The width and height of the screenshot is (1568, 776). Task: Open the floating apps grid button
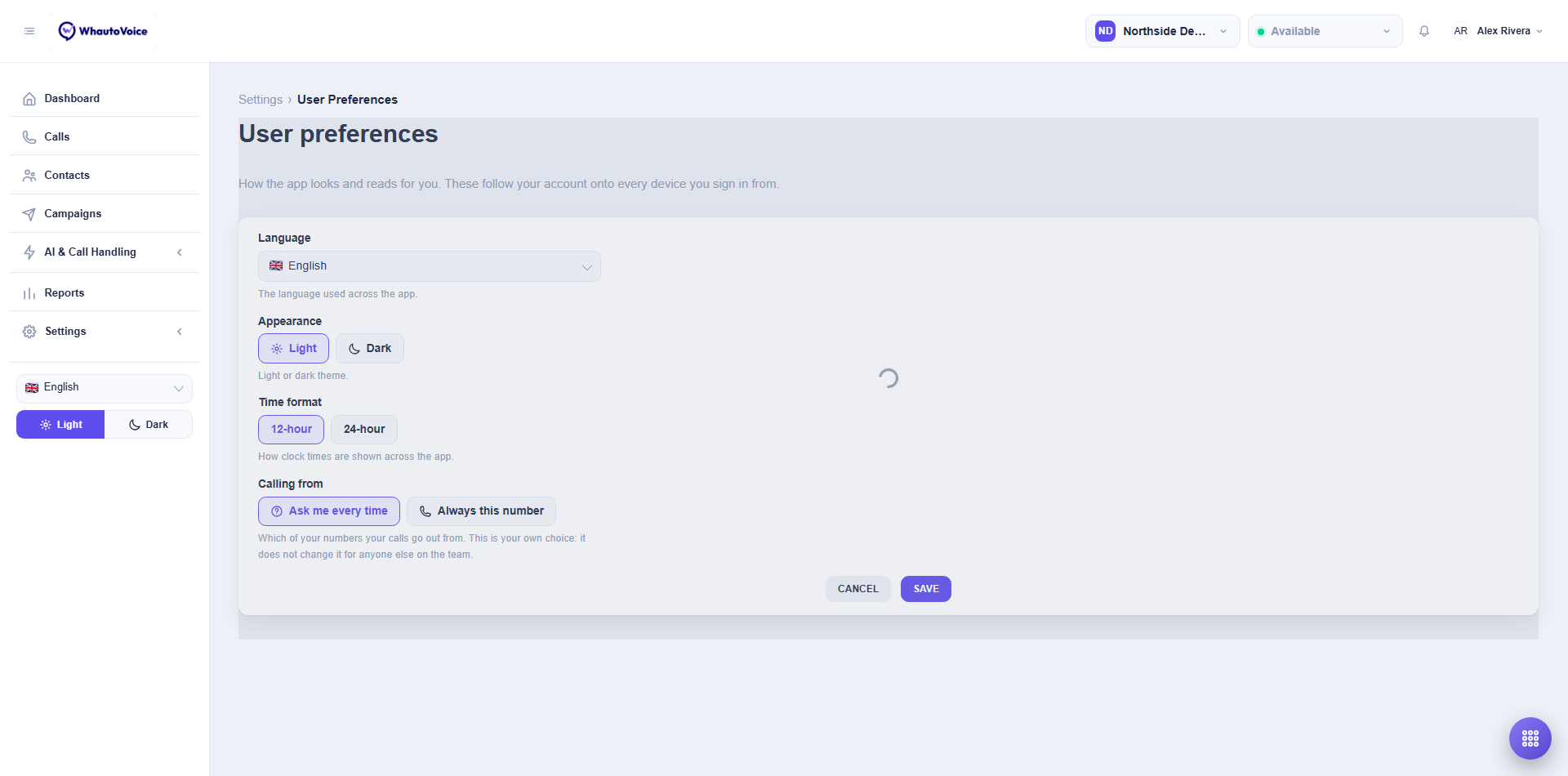point(1530,738)
